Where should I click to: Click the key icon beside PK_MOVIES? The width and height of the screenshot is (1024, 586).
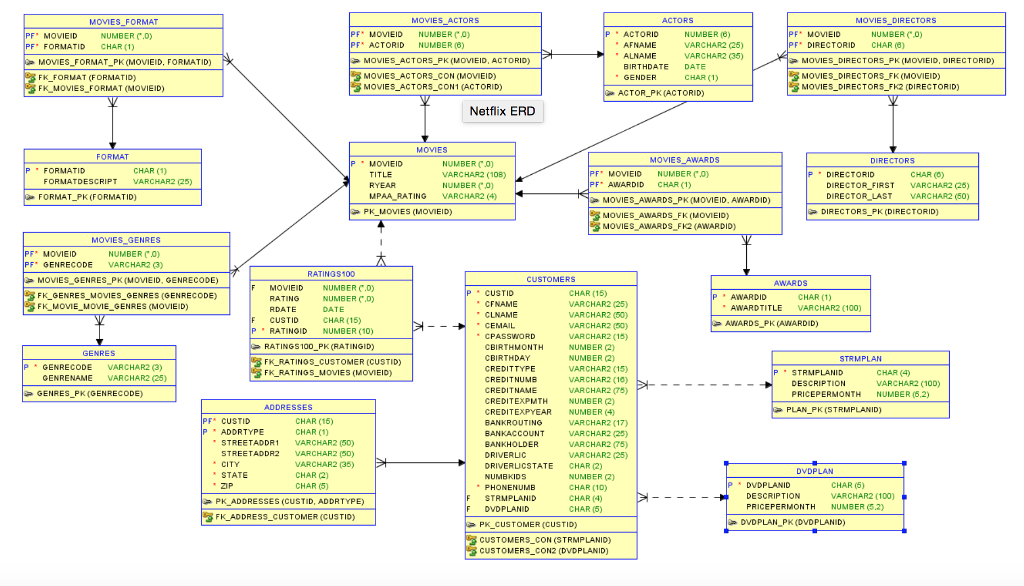[x=356, y=212]
